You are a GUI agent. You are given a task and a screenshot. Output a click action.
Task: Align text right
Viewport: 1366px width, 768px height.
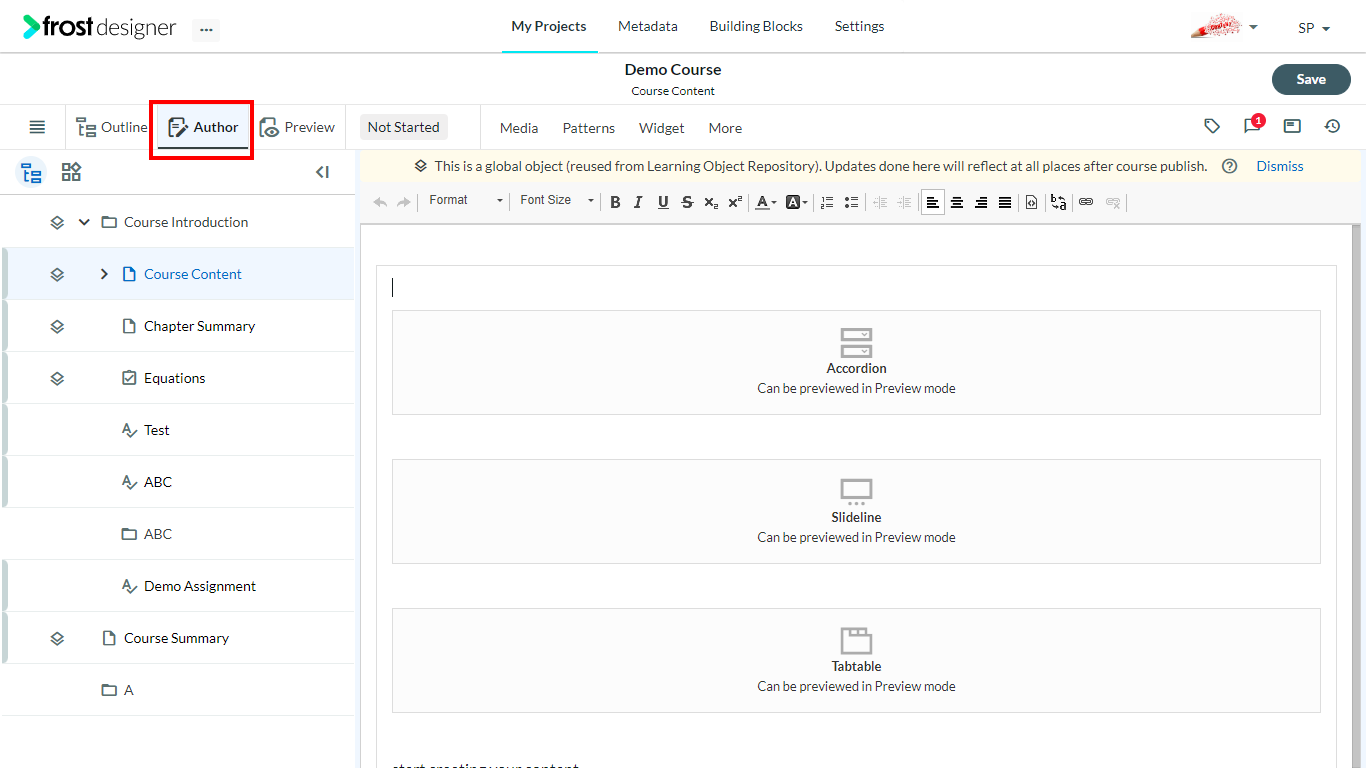(981, 202)
